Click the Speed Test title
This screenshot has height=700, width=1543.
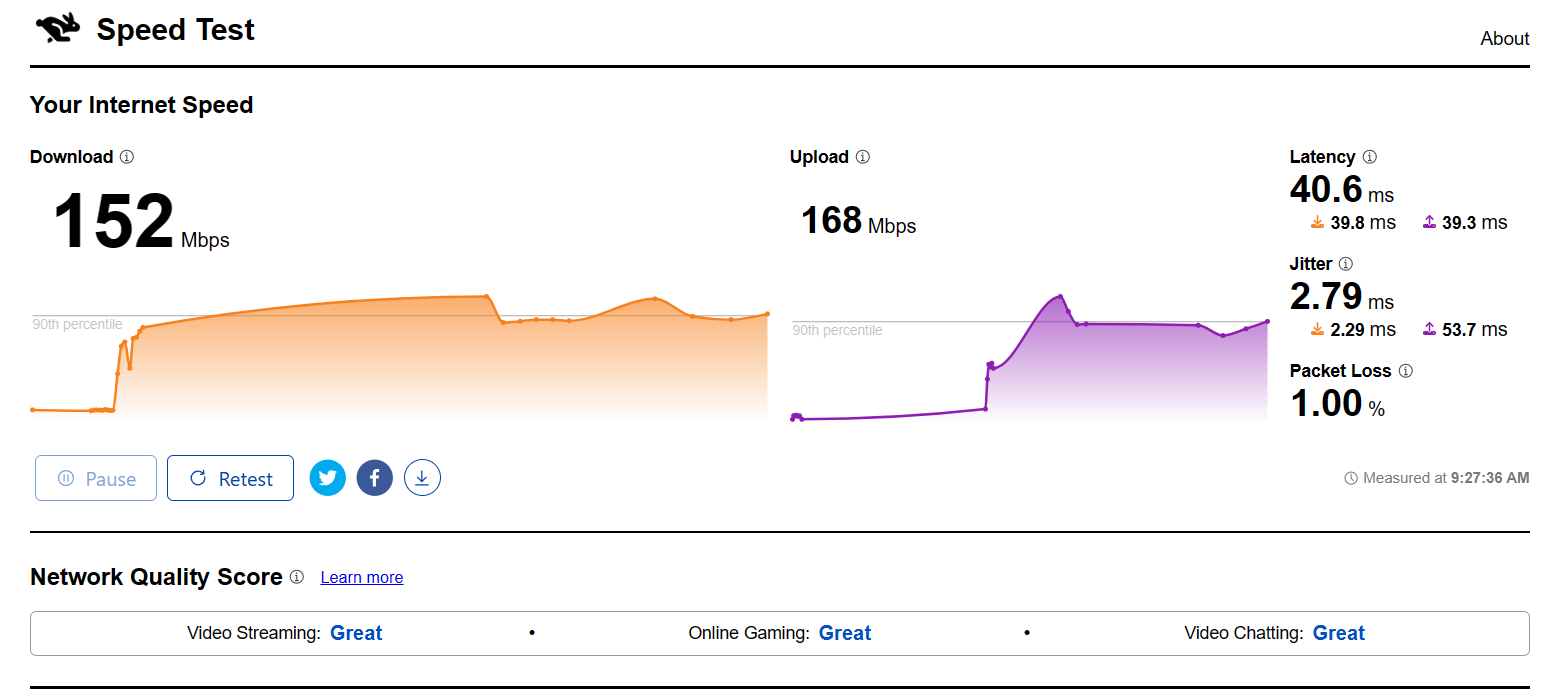point(175,30)
